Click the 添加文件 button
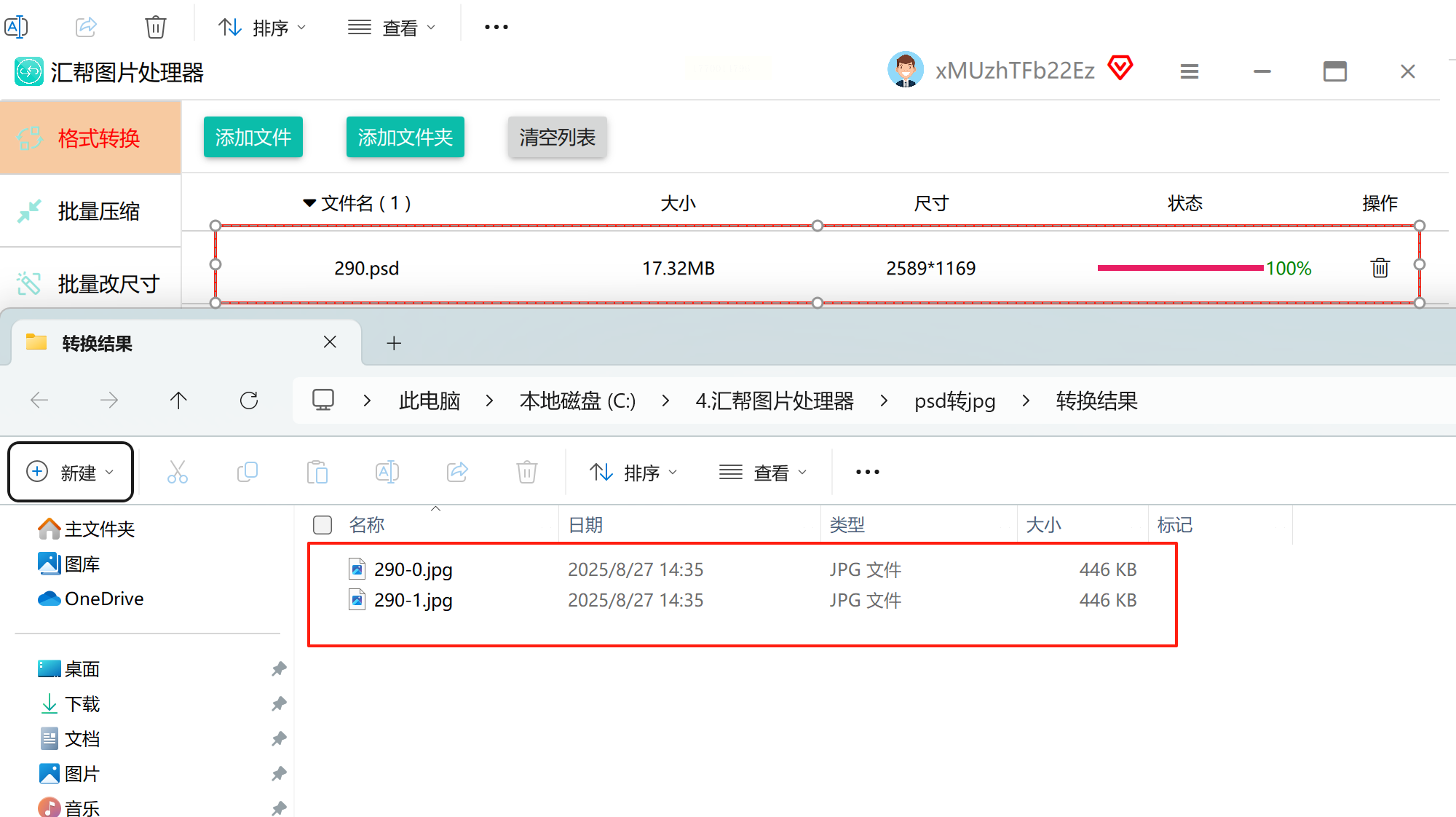Viewport: 1456px width, 817px height. [253, 137]
